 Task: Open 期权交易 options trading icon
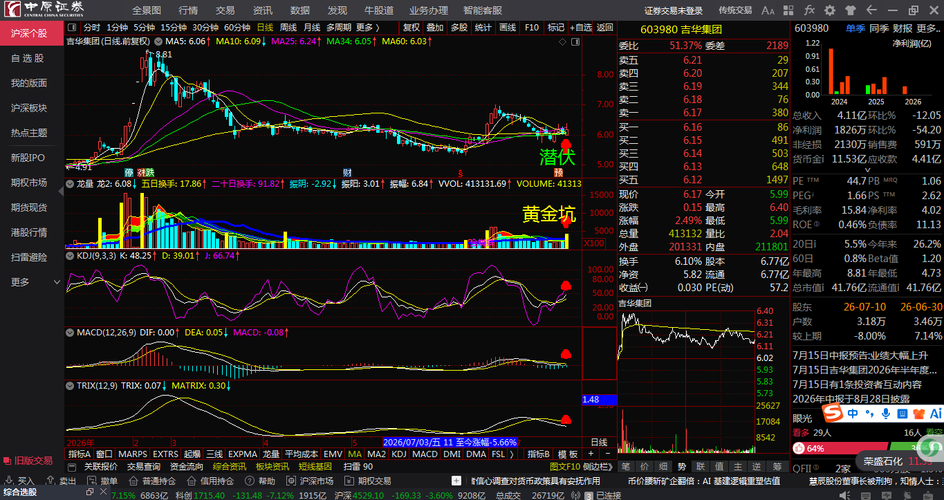coord(349,481)
